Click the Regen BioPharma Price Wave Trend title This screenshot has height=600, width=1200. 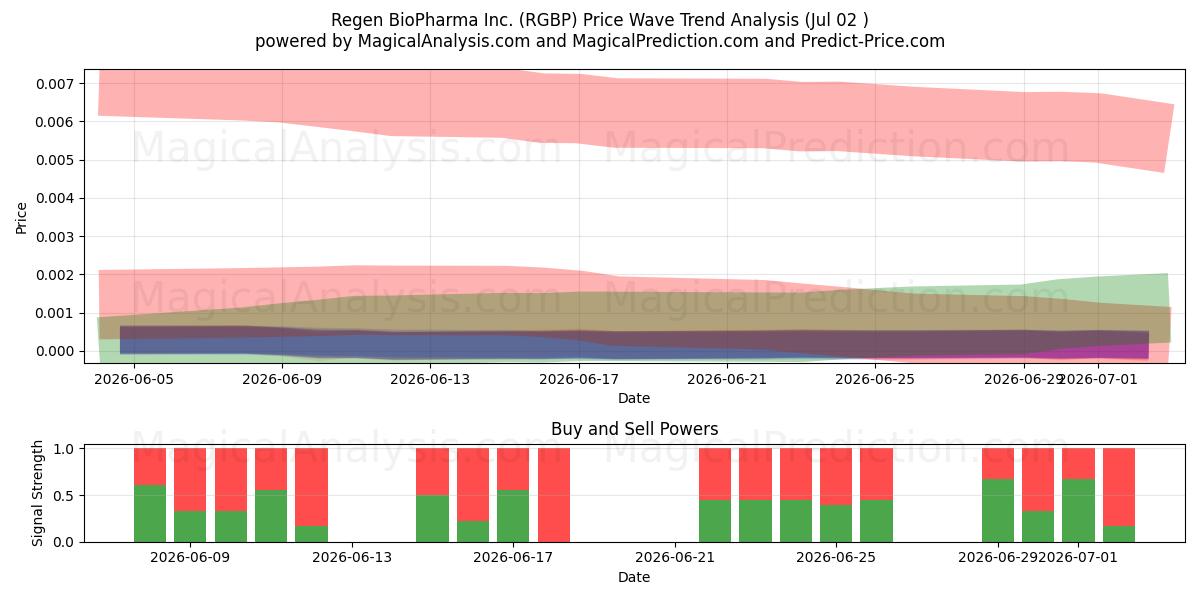coord(600,20)
